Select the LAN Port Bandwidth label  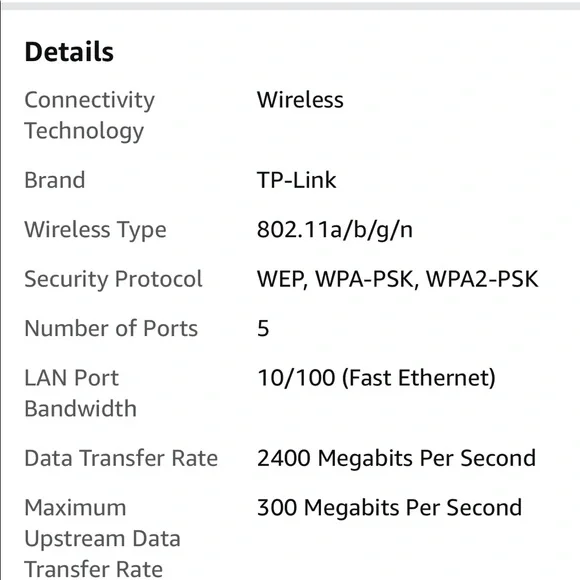coord(81,393)
